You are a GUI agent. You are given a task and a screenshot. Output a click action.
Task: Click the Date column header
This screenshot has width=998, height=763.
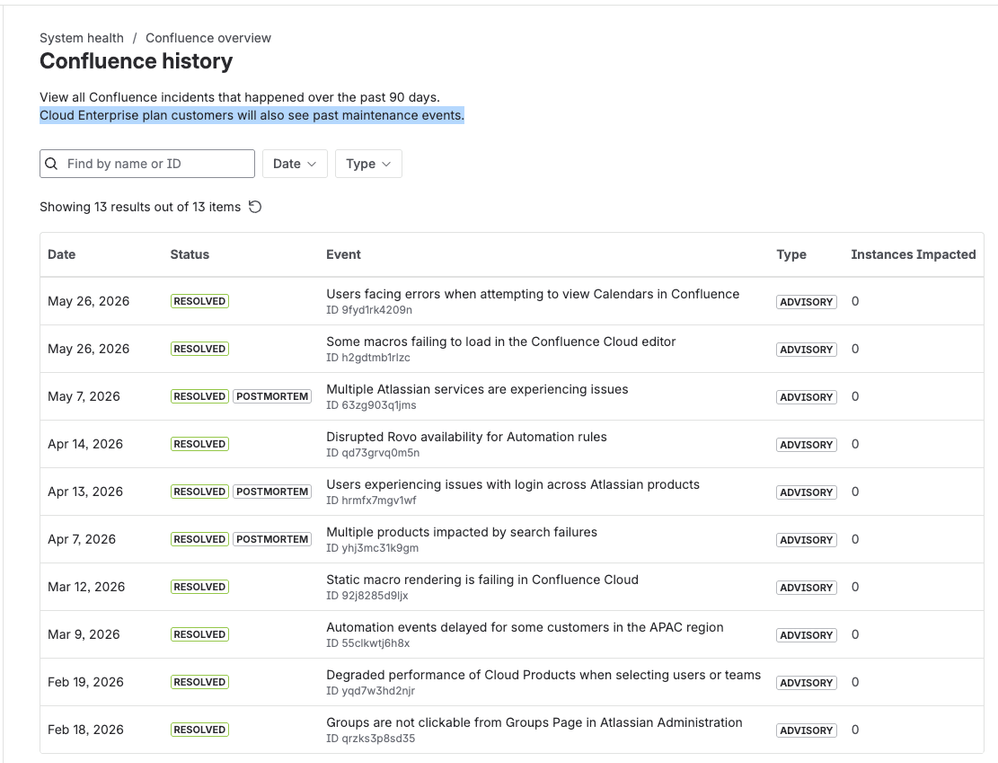click(62, 255)
